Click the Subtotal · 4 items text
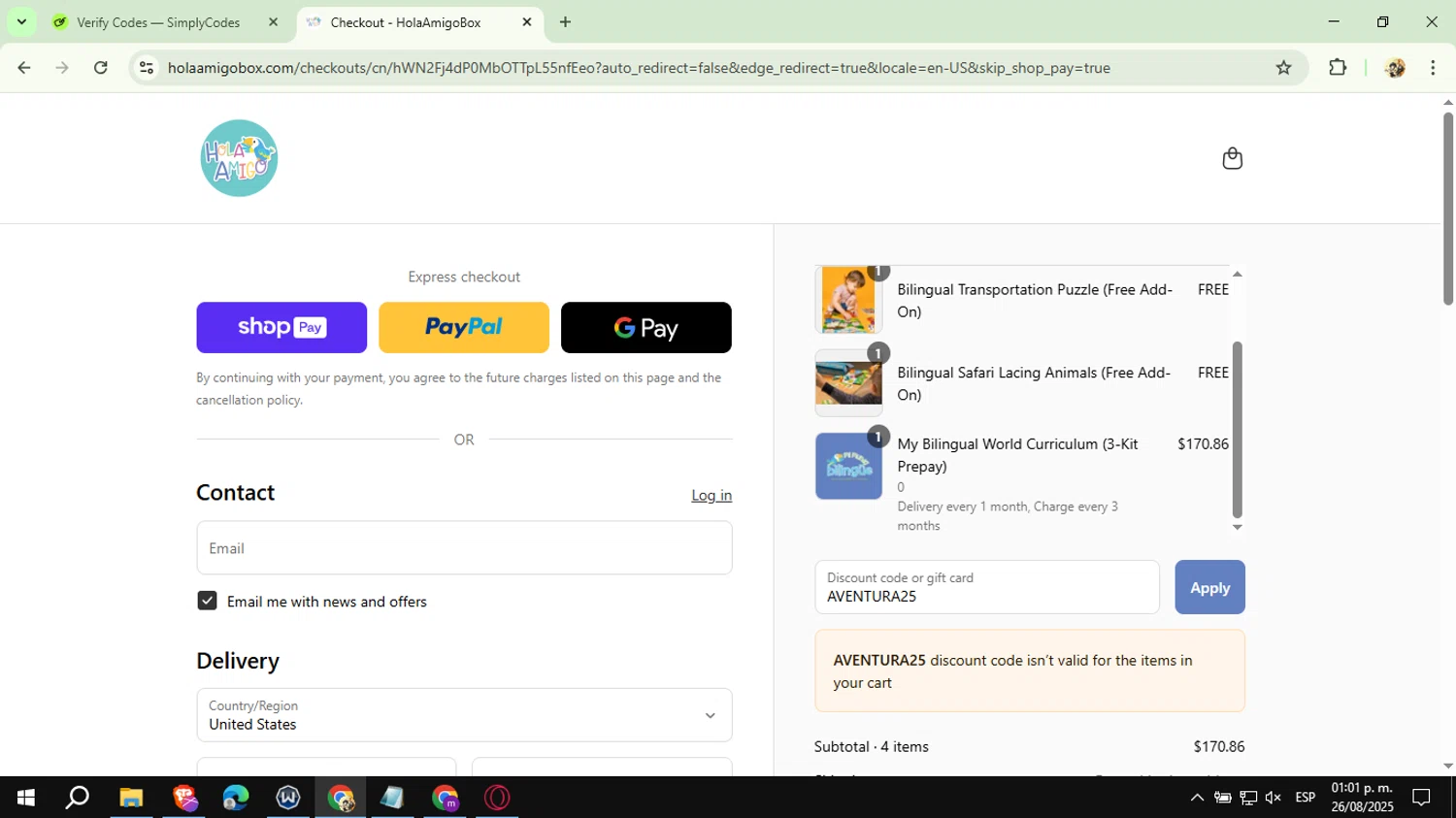1456x818 pixels. pos(872,746)
